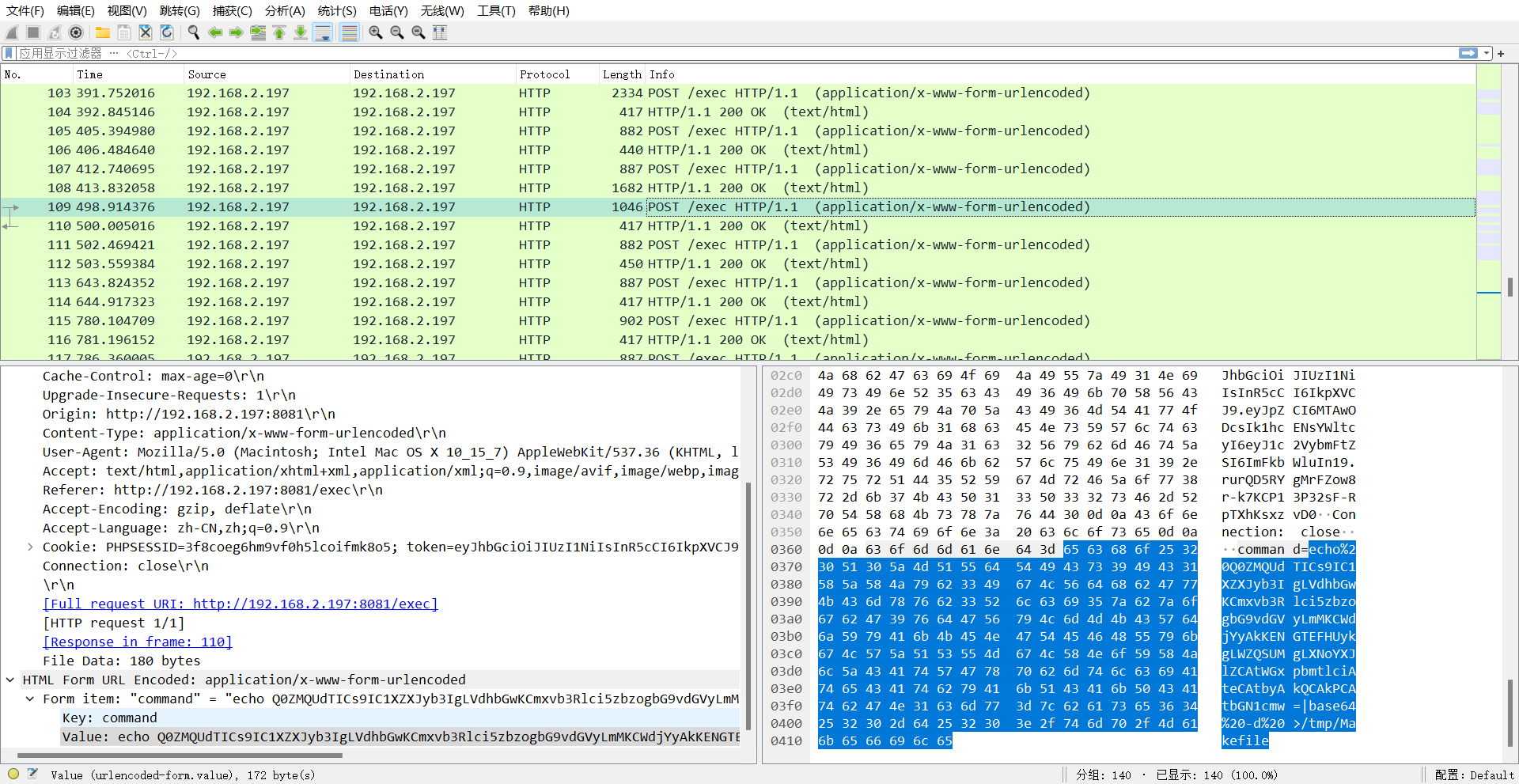
Task: Collapse the Form item command node
Action: tap(30, 699)
